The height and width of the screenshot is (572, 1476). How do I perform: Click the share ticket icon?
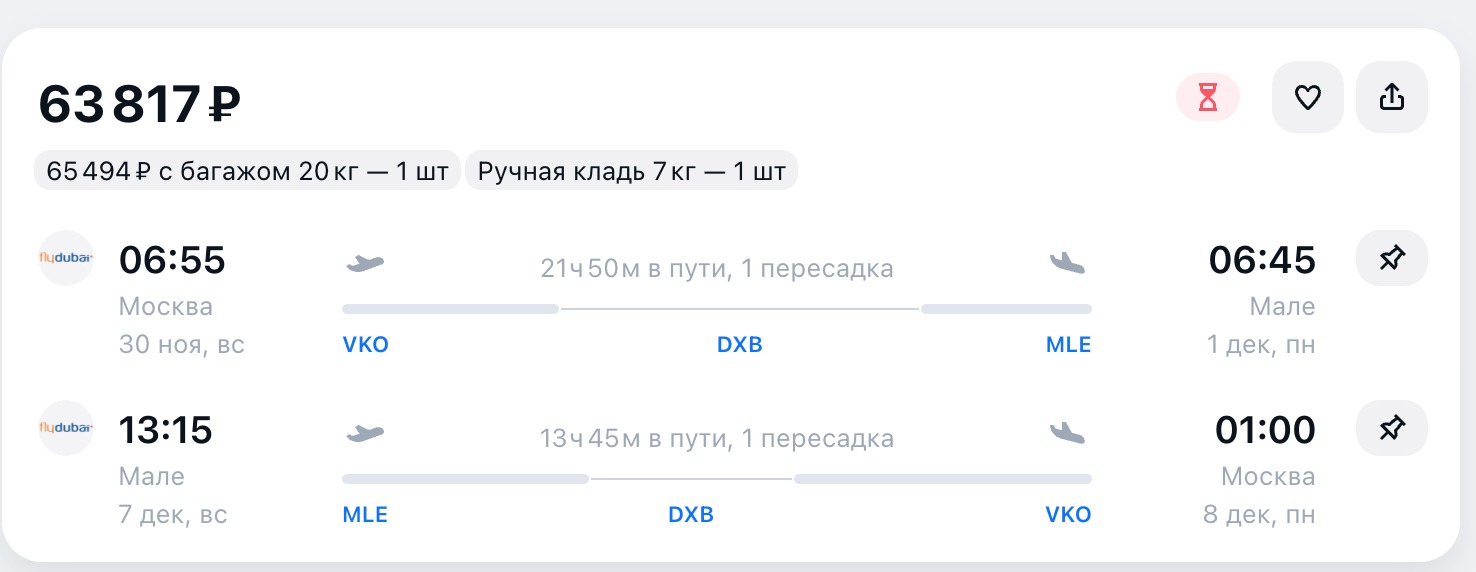(1391, 97)
